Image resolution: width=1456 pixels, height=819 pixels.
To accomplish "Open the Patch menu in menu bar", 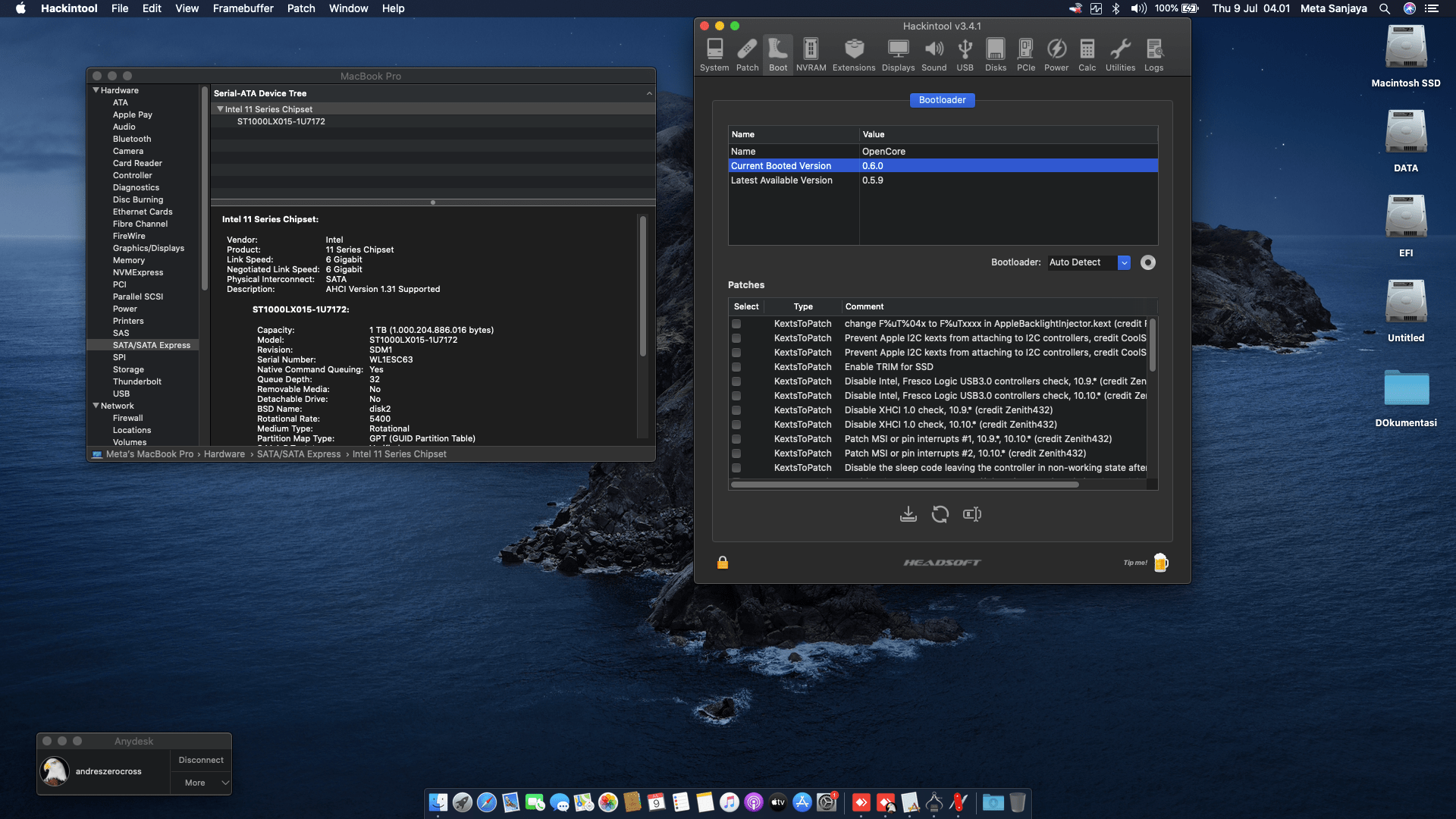I will point(301,8).
